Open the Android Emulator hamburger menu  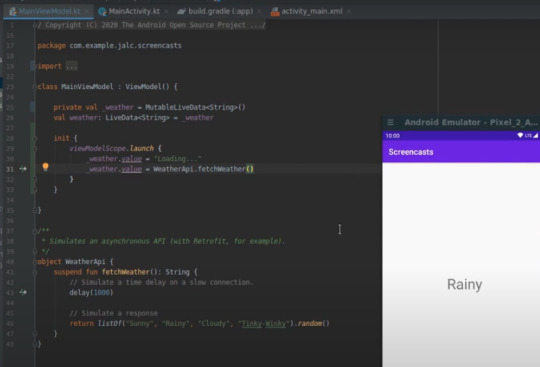tap(391, 122)
